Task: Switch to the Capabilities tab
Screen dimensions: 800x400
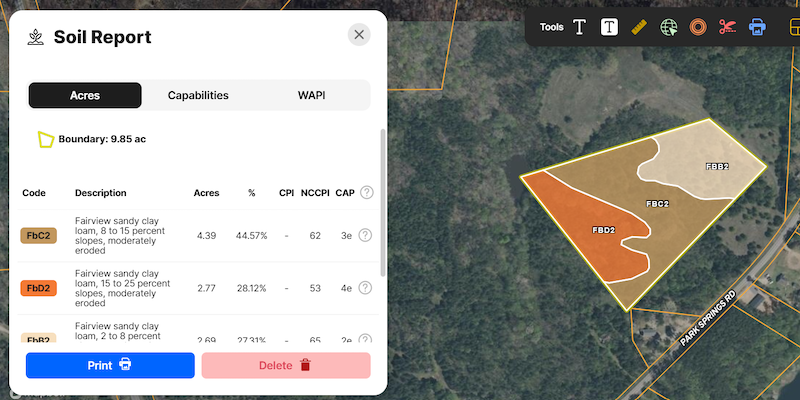Action: (198, 96)
